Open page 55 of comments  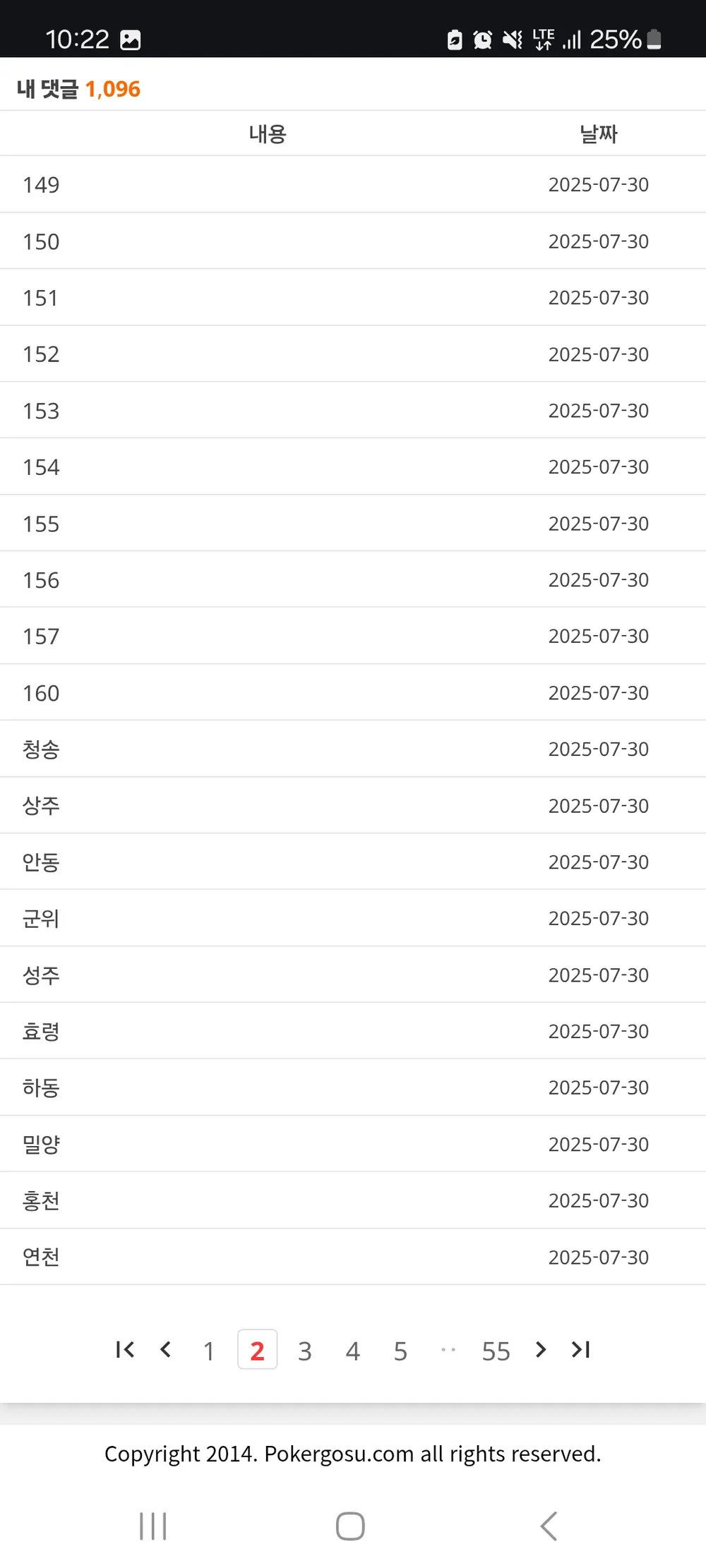496,1351
